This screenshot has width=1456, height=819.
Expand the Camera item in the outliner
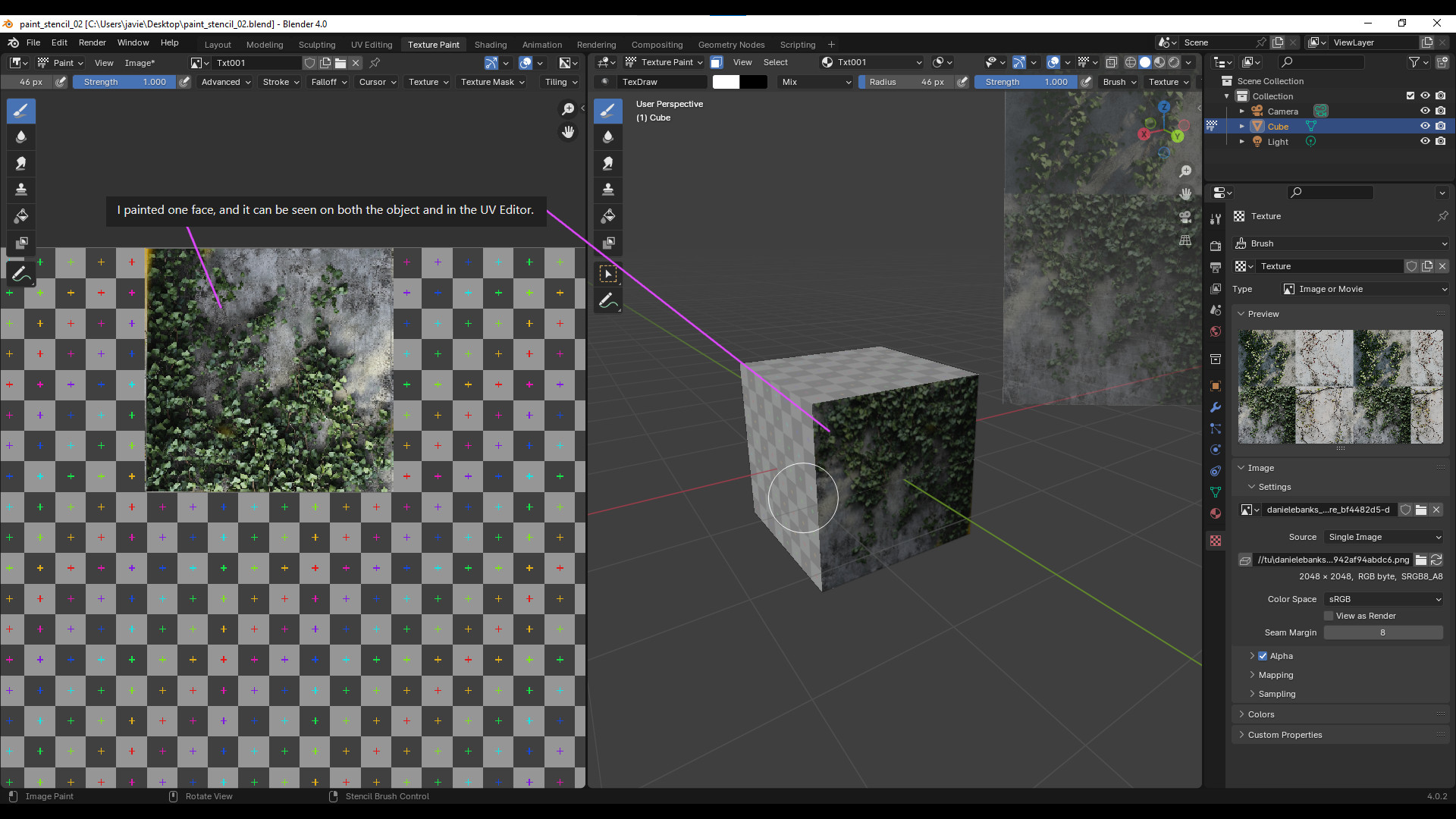[x=1241, y=111]
